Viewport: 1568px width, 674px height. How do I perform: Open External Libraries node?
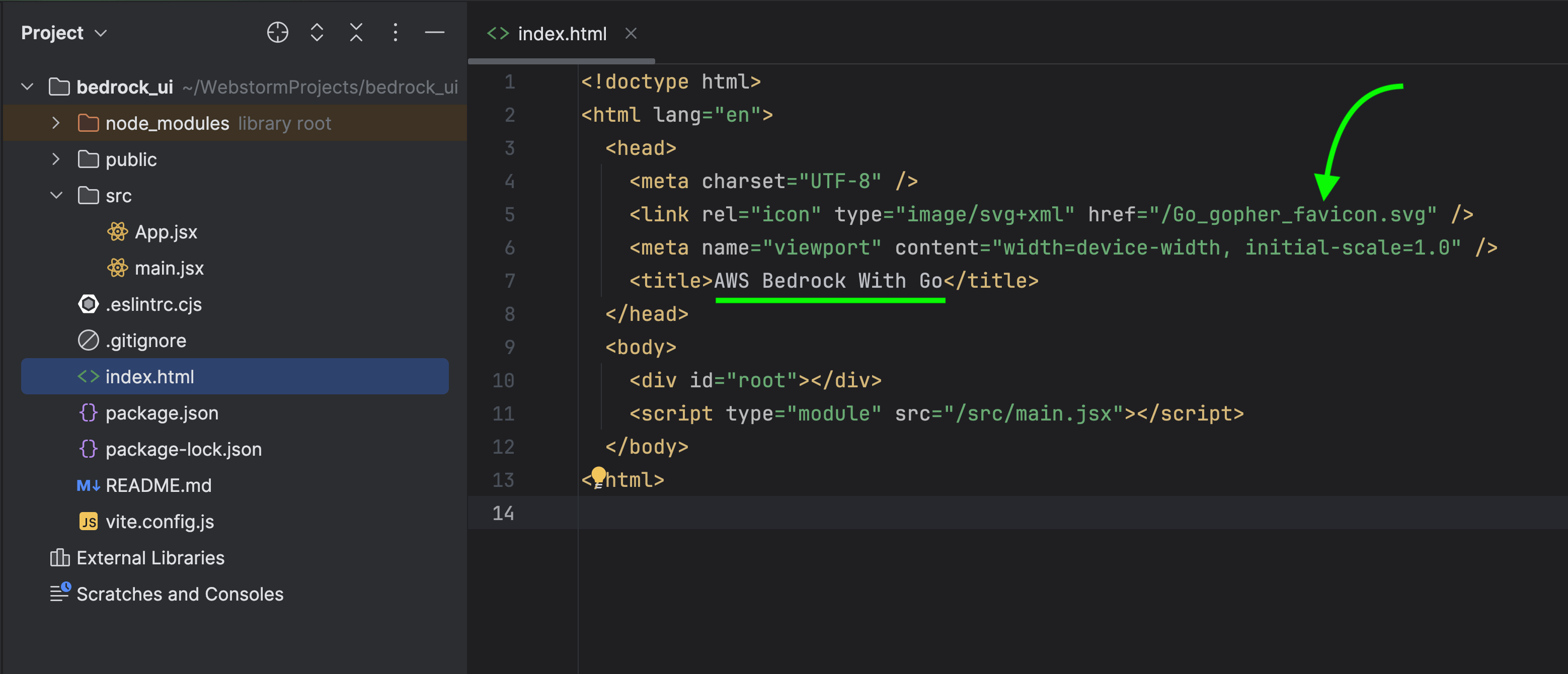[x=150, y=558]
